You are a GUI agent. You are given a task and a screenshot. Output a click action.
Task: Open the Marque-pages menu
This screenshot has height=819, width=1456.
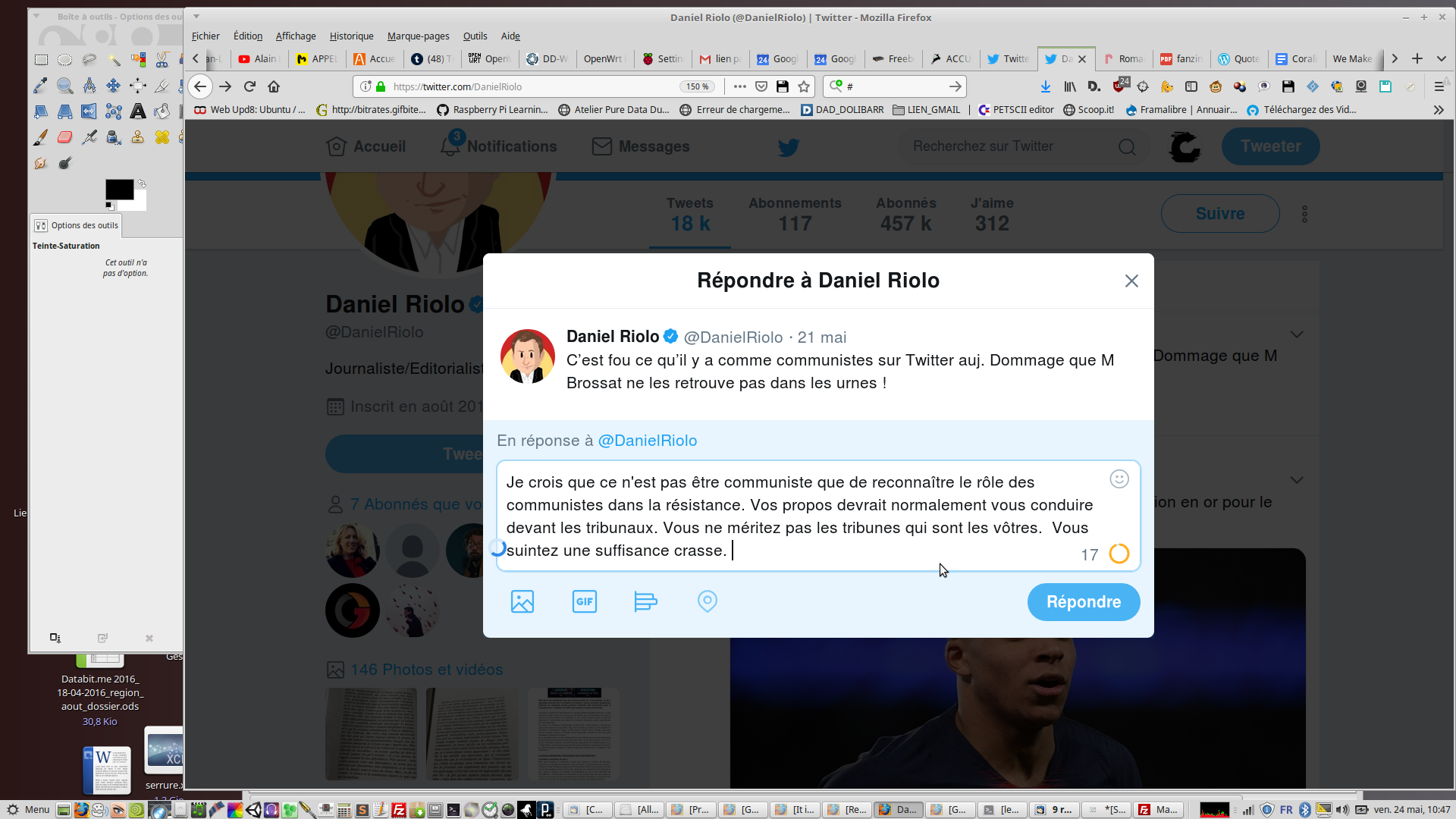pos(418,36)
